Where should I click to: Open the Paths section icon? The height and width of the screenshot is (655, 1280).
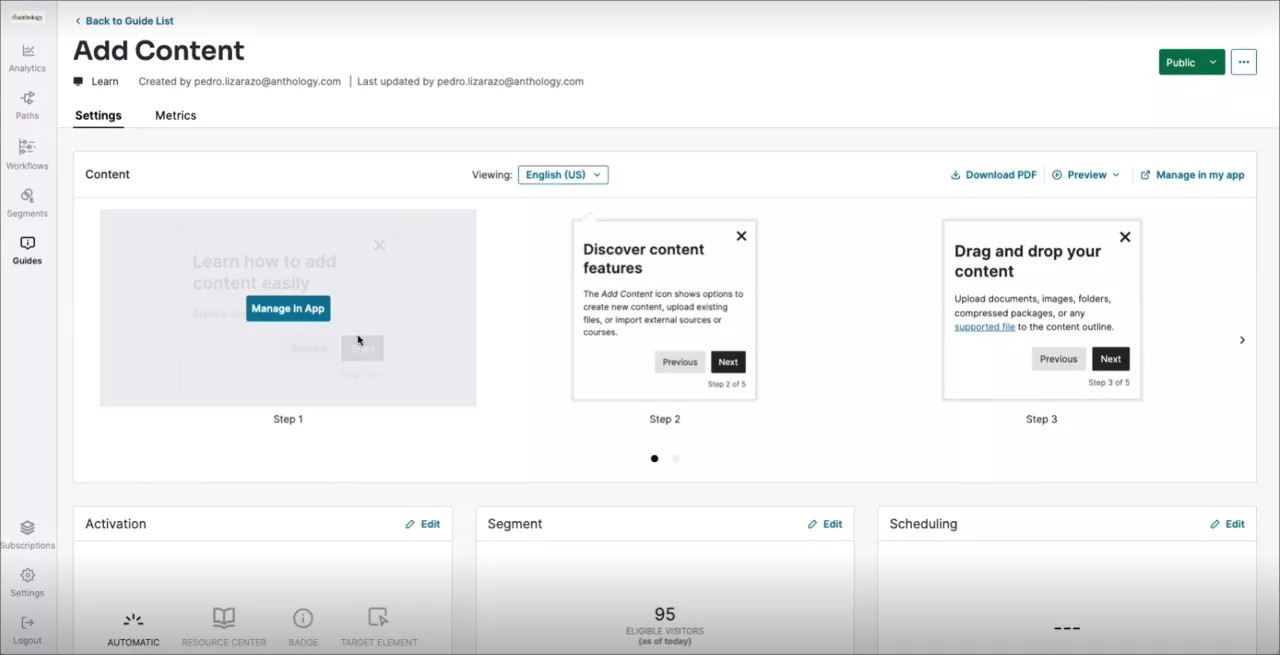[27, 105]
